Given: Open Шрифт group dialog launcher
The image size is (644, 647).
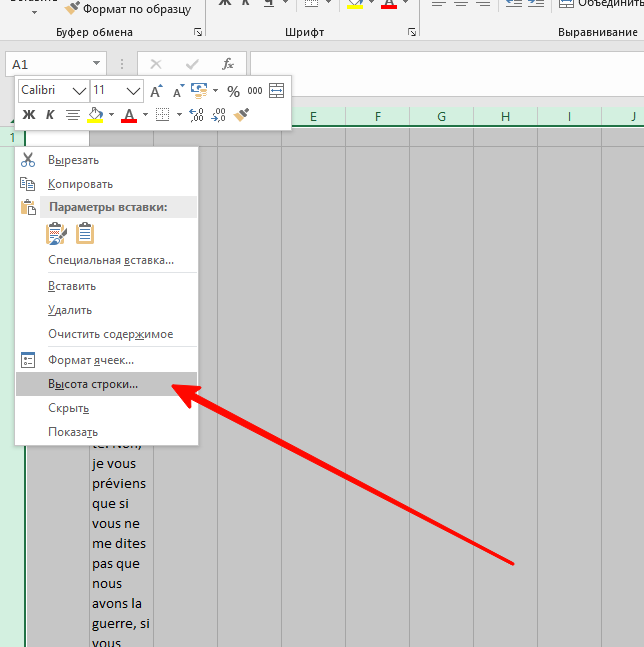Looking at the screenshot, I should tap(412, 32).
